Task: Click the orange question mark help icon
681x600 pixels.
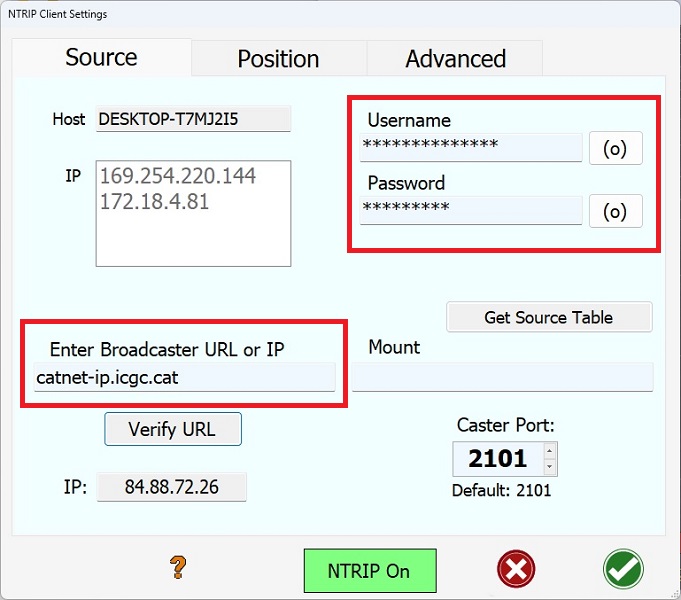Action: [179, 570]
